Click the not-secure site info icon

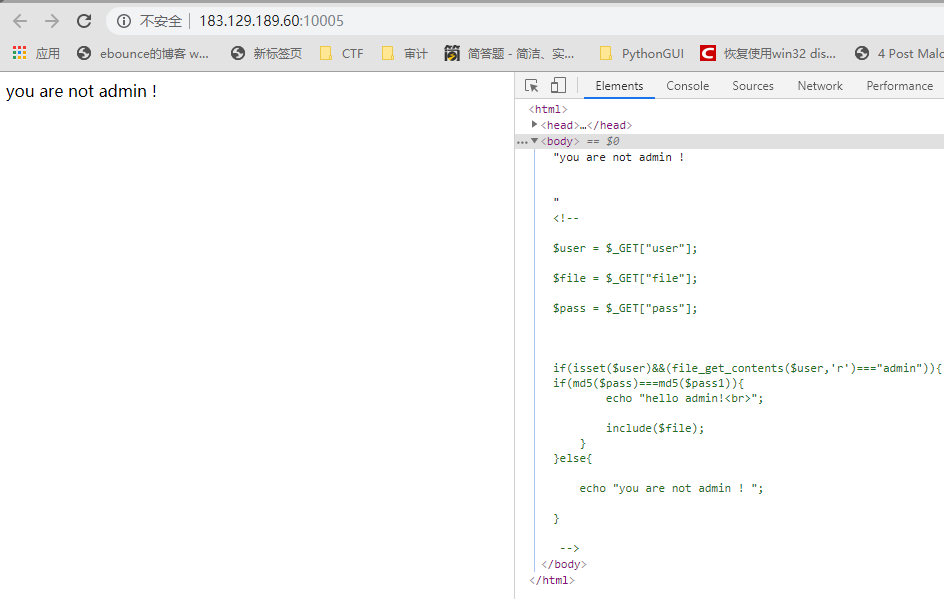coord(124,21)
